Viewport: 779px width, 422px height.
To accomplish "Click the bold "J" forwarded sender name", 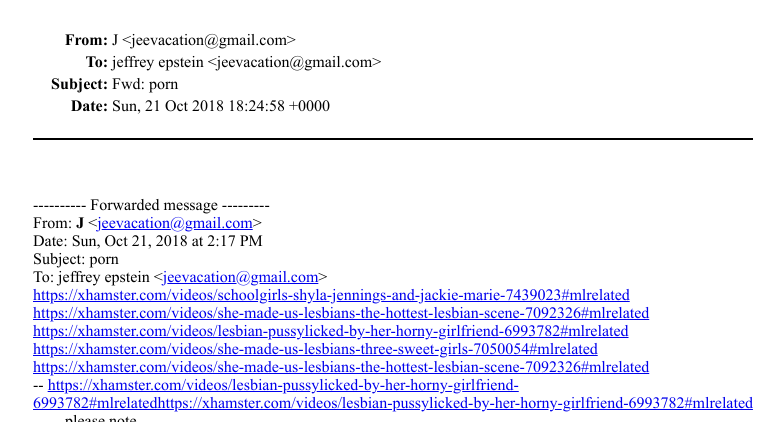I will click(x=80, y=223).
